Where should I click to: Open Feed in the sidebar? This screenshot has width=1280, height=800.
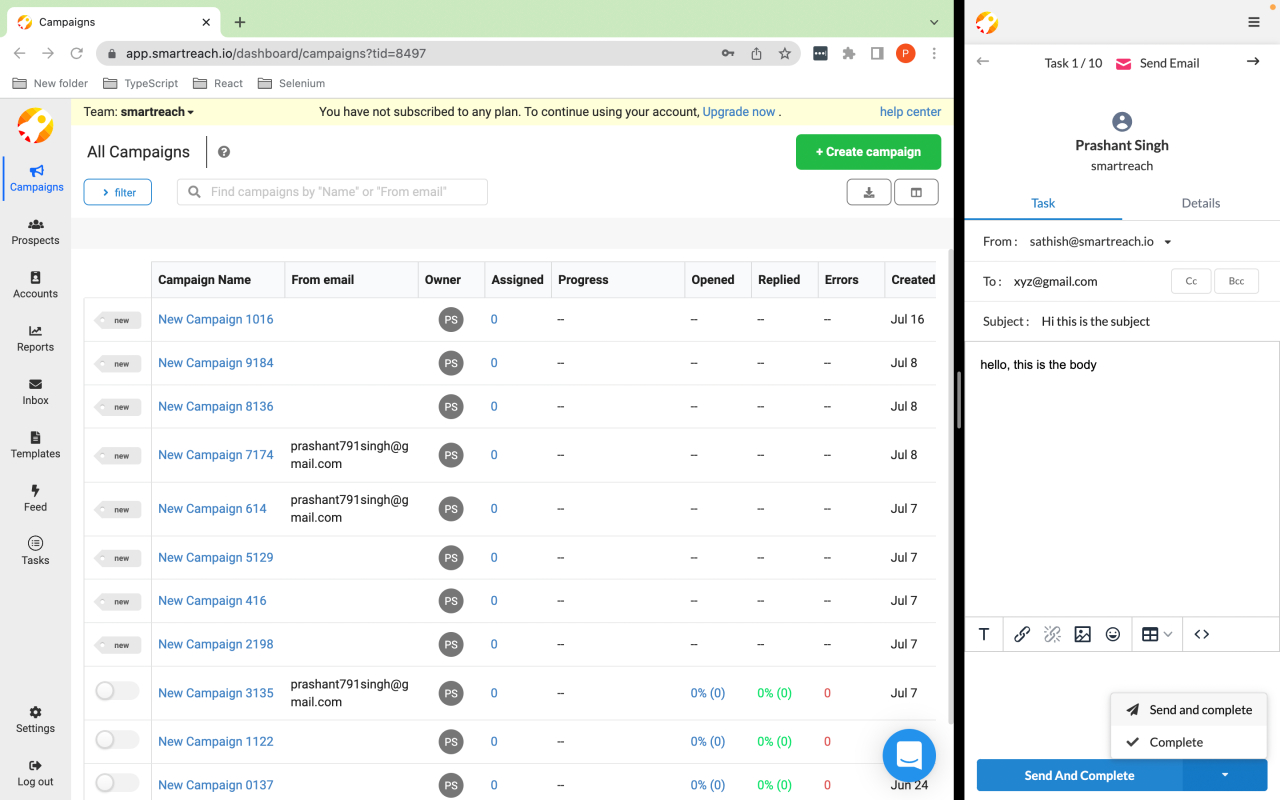coord(36,498)
